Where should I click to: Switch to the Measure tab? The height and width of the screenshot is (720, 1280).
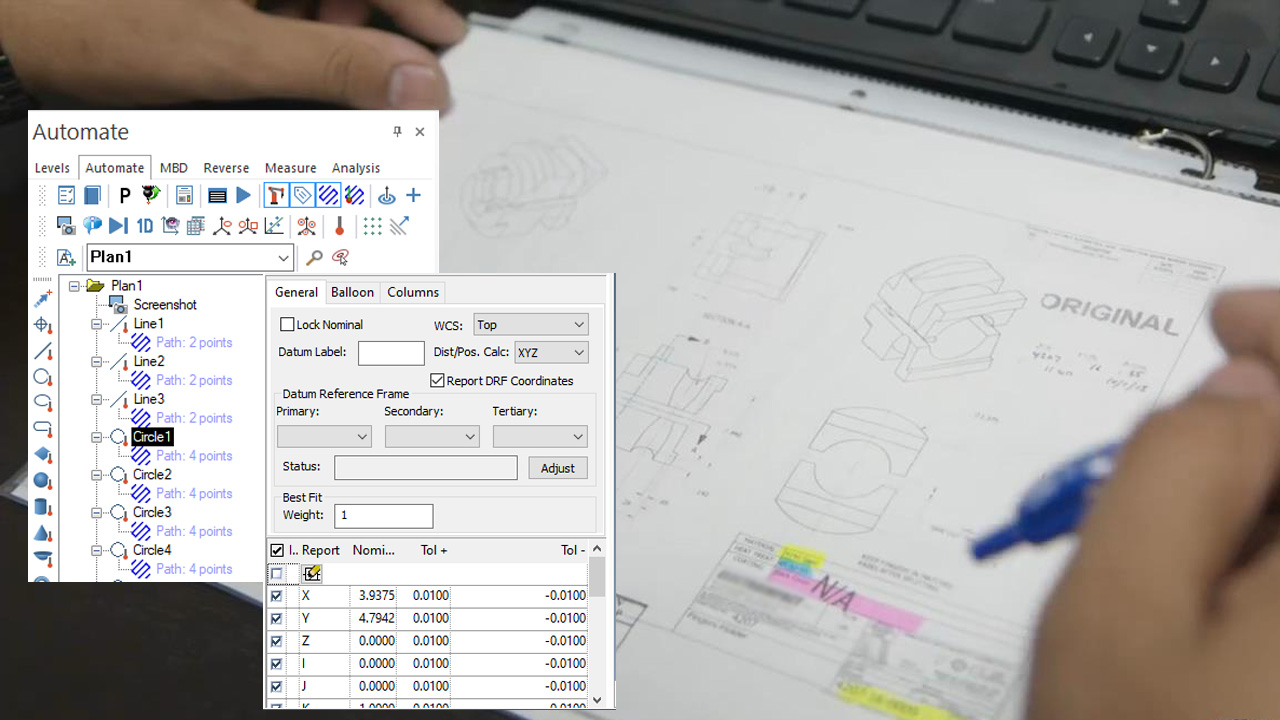click(x=290, y=168)
